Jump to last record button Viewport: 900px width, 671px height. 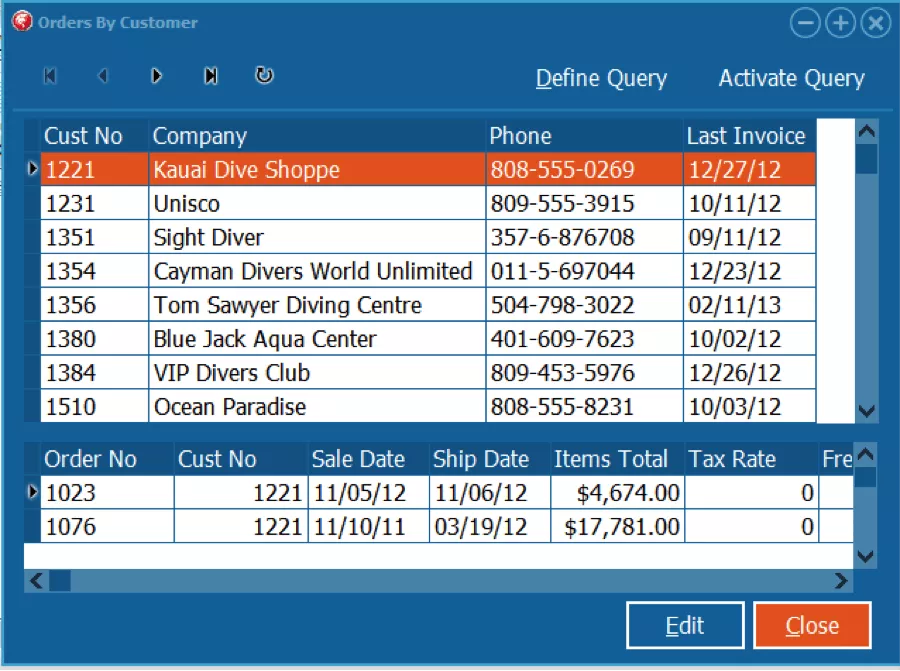tap(211, 76)
